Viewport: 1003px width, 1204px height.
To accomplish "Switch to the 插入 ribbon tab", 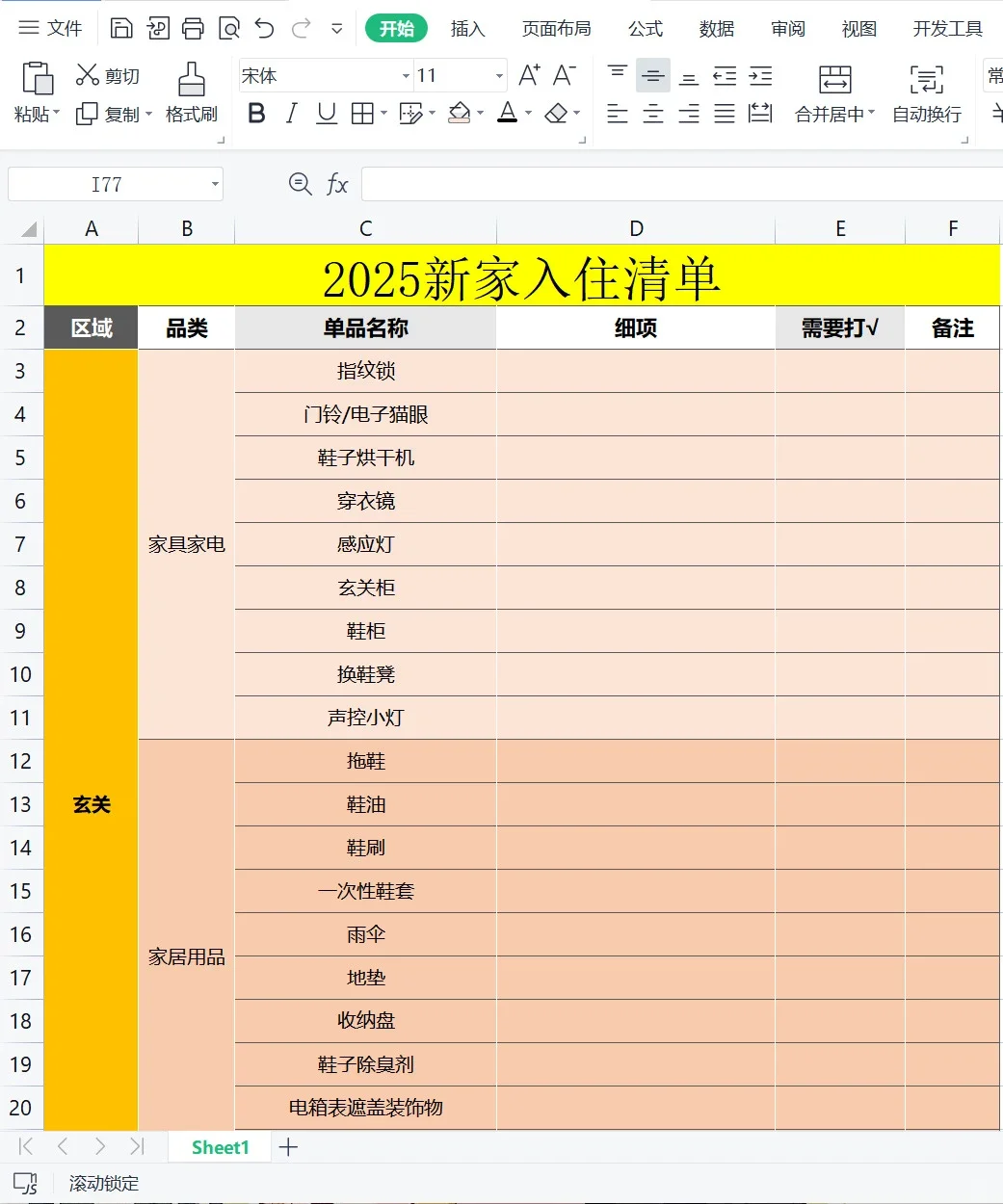I will click(468, 29).
